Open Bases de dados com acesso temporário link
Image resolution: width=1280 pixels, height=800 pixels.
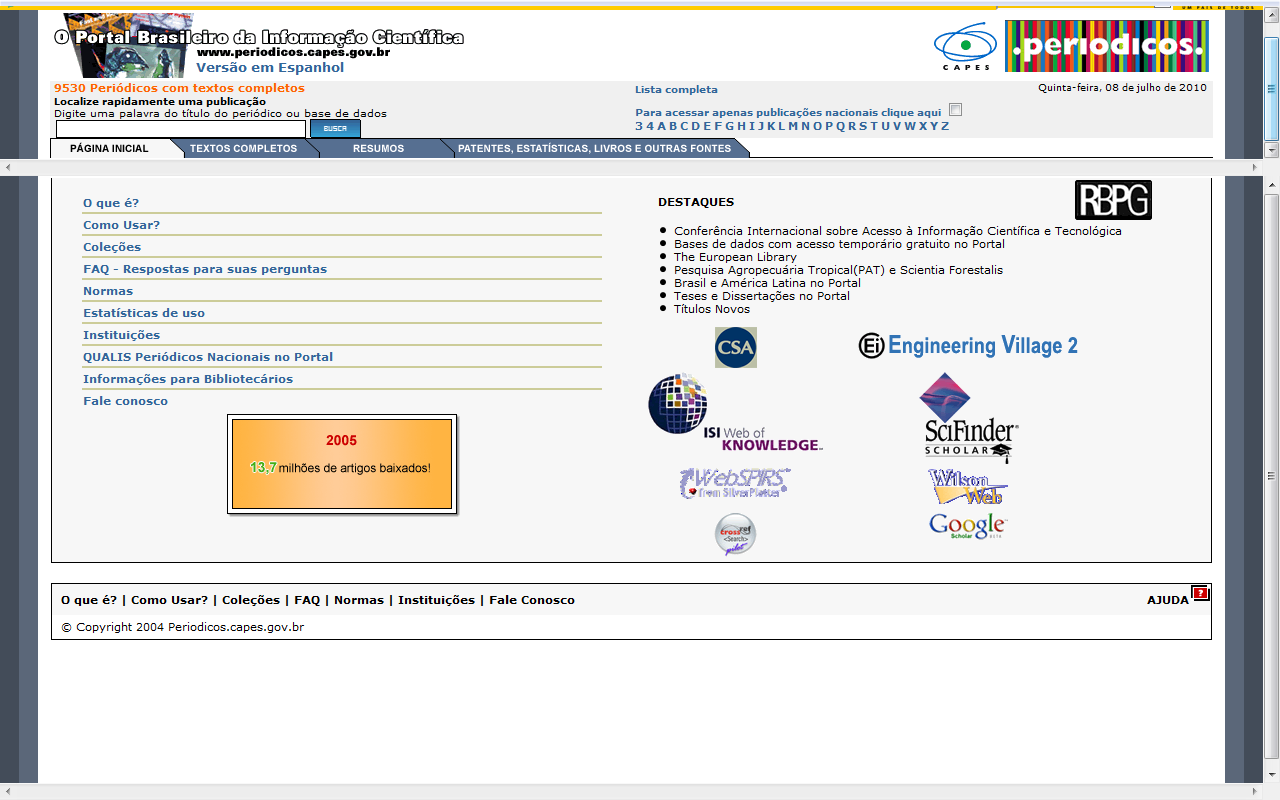click(x=839, y=244)
